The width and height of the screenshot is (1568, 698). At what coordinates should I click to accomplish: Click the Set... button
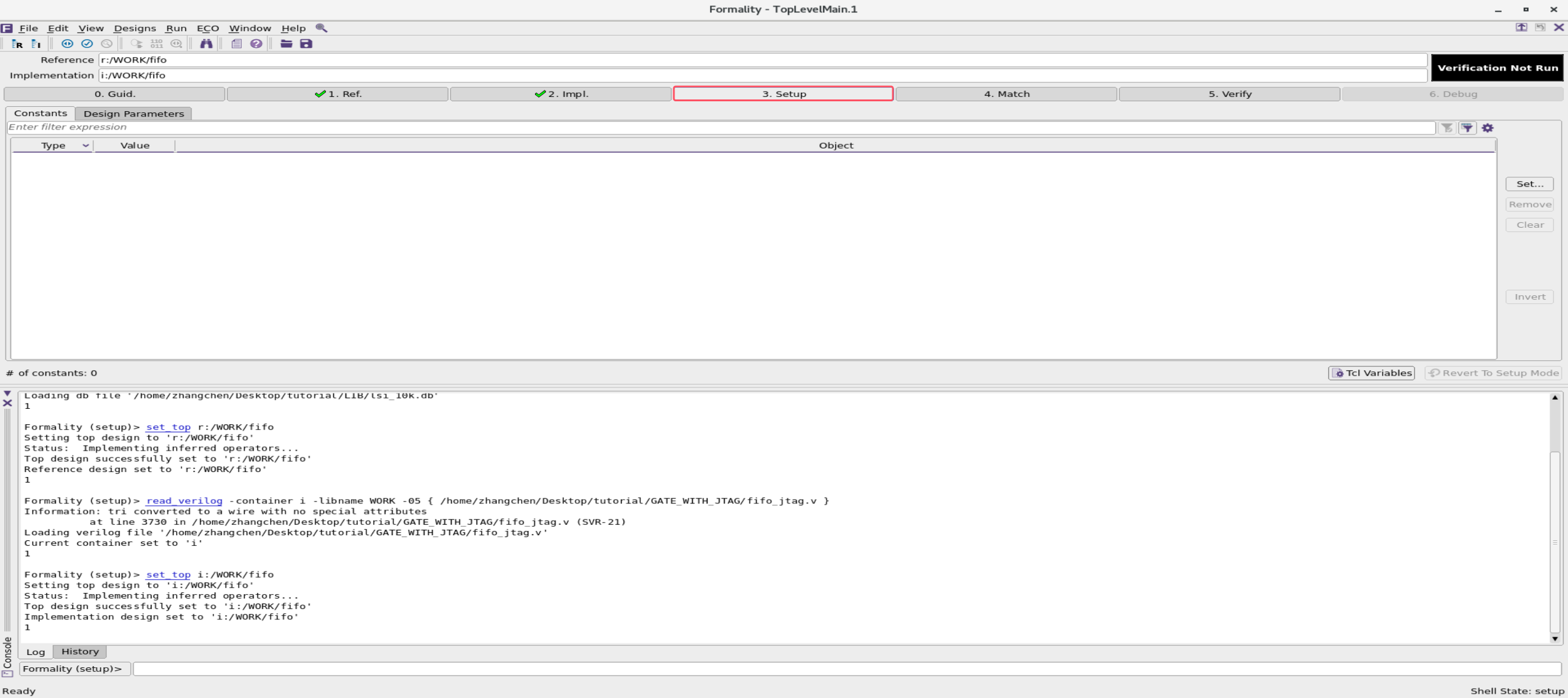[1529, 184]
